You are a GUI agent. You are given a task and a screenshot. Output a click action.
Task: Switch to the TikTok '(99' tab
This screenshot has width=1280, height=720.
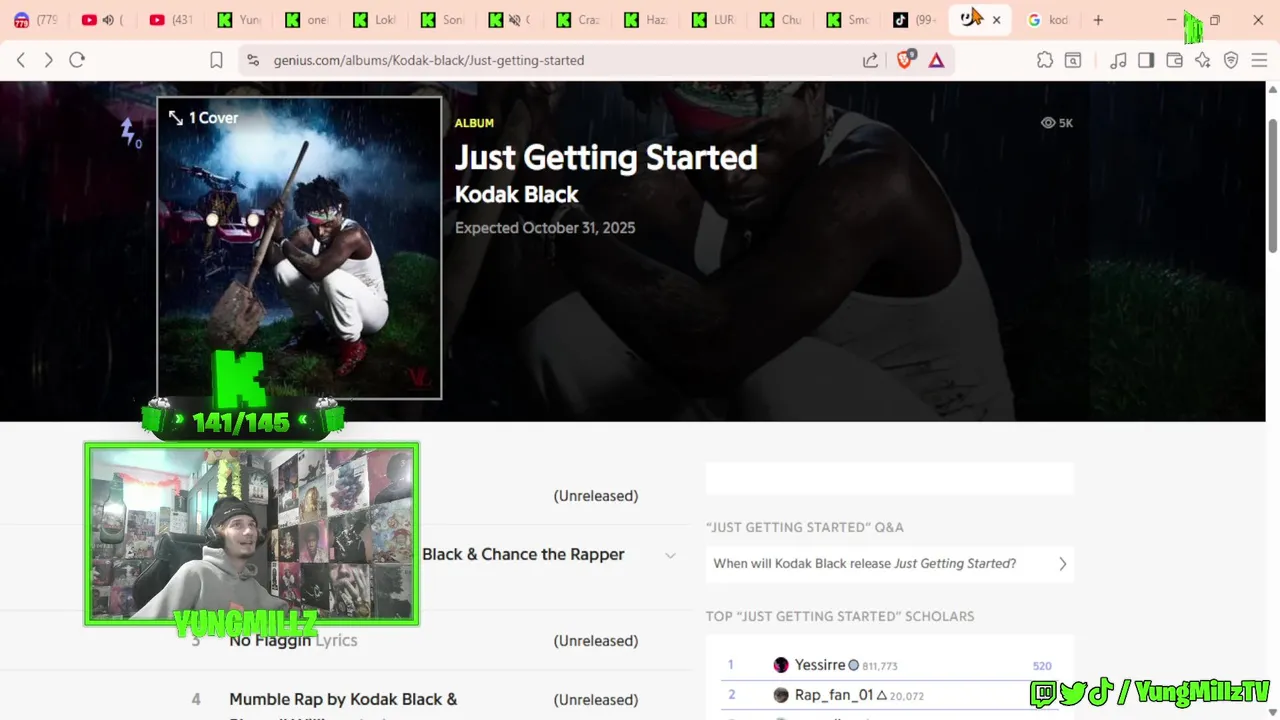[915, 20]
